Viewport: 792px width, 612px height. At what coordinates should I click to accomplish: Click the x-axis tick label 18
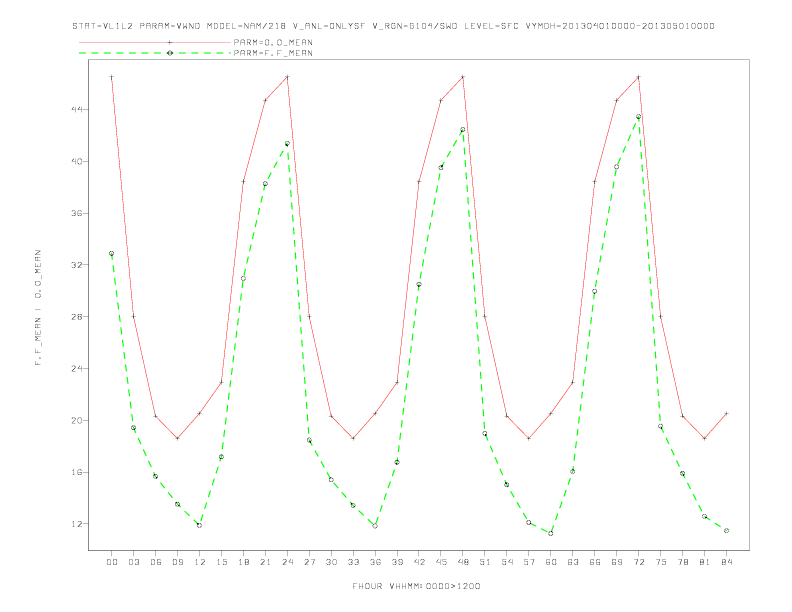[243, 562]
